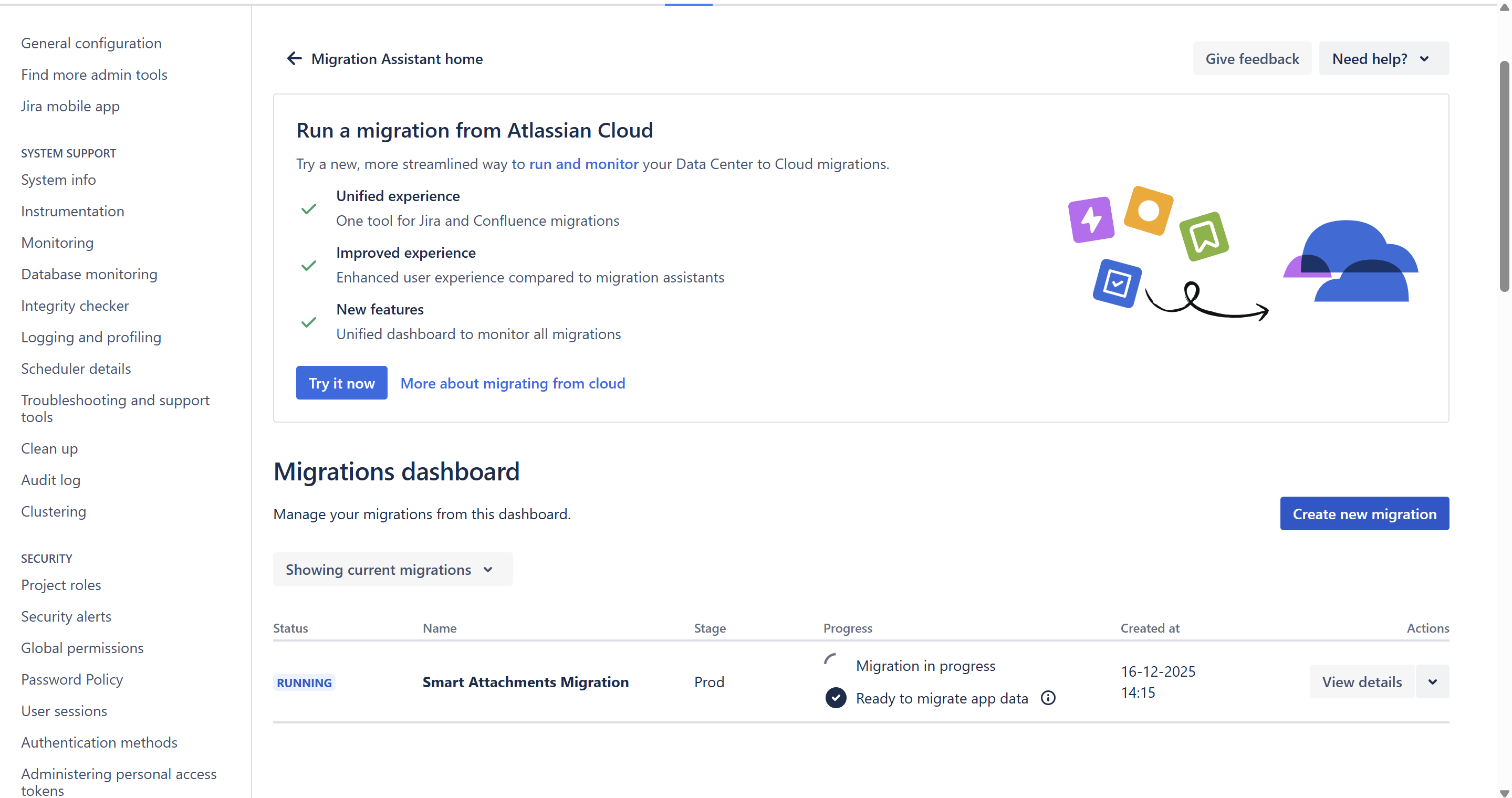Click the RUNNING status badge
The height and width of the screenshot is (798, 1512).
point(304,682)
